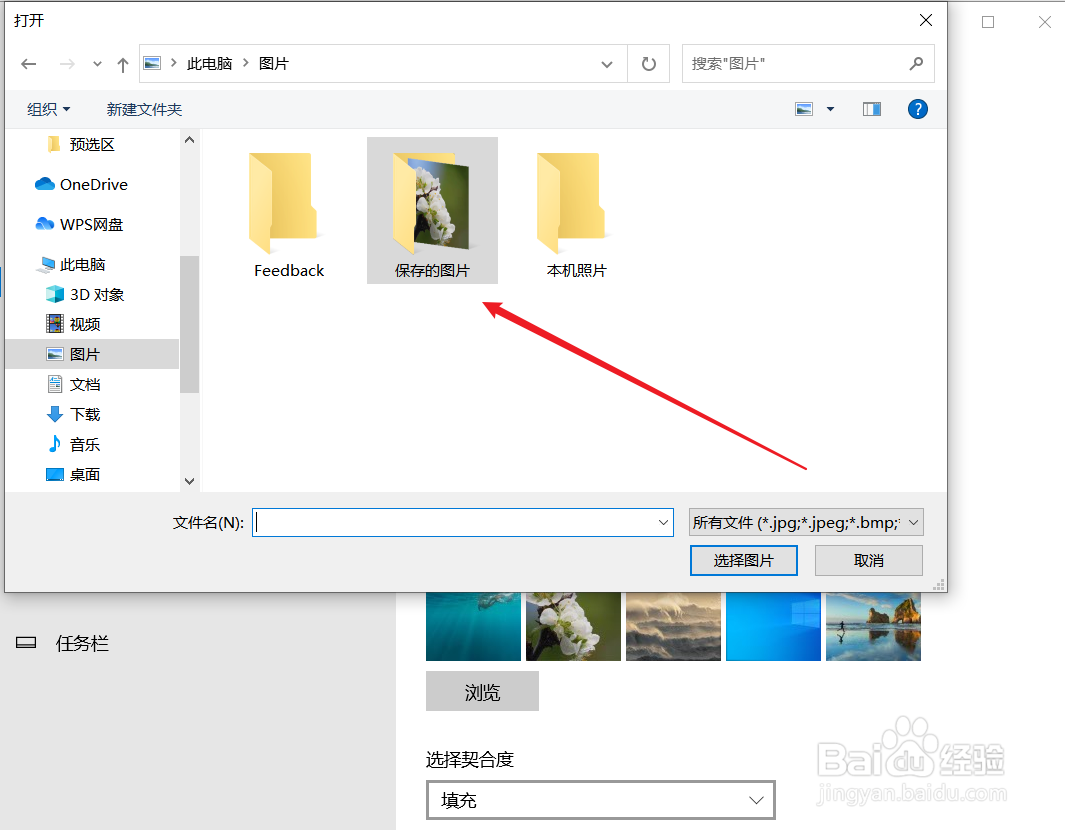Screen dimensions: 1065x830
Task: Change view with the view mode icon
Action: click(804, 109)
